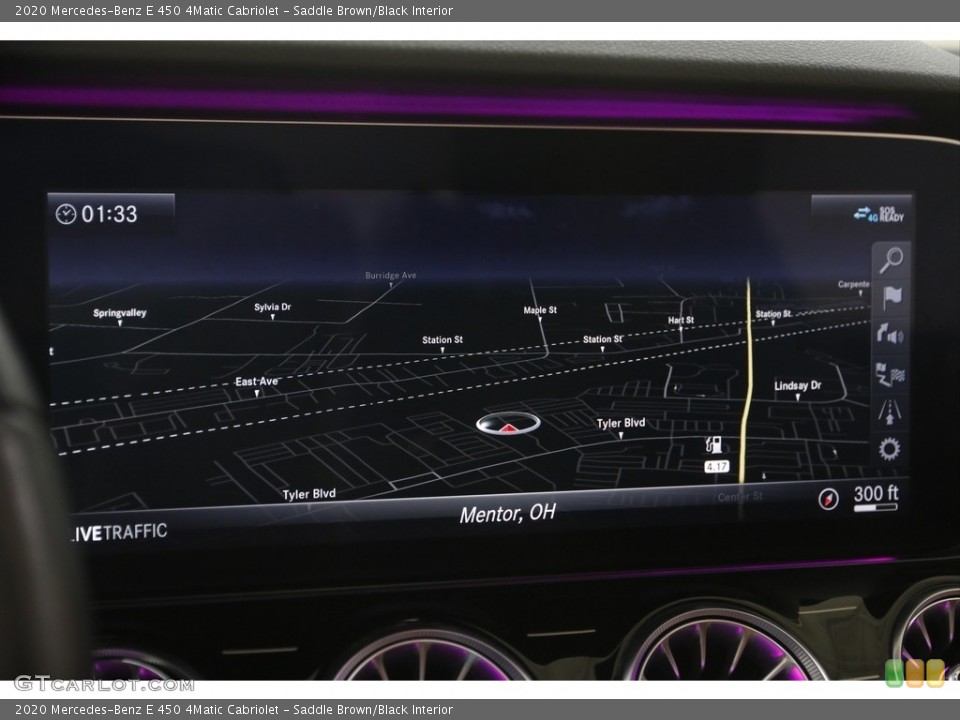Viewport: 960px width, 720px height.
Task: Select the Mentor, OH location label
Action: [x=508, y=514]
